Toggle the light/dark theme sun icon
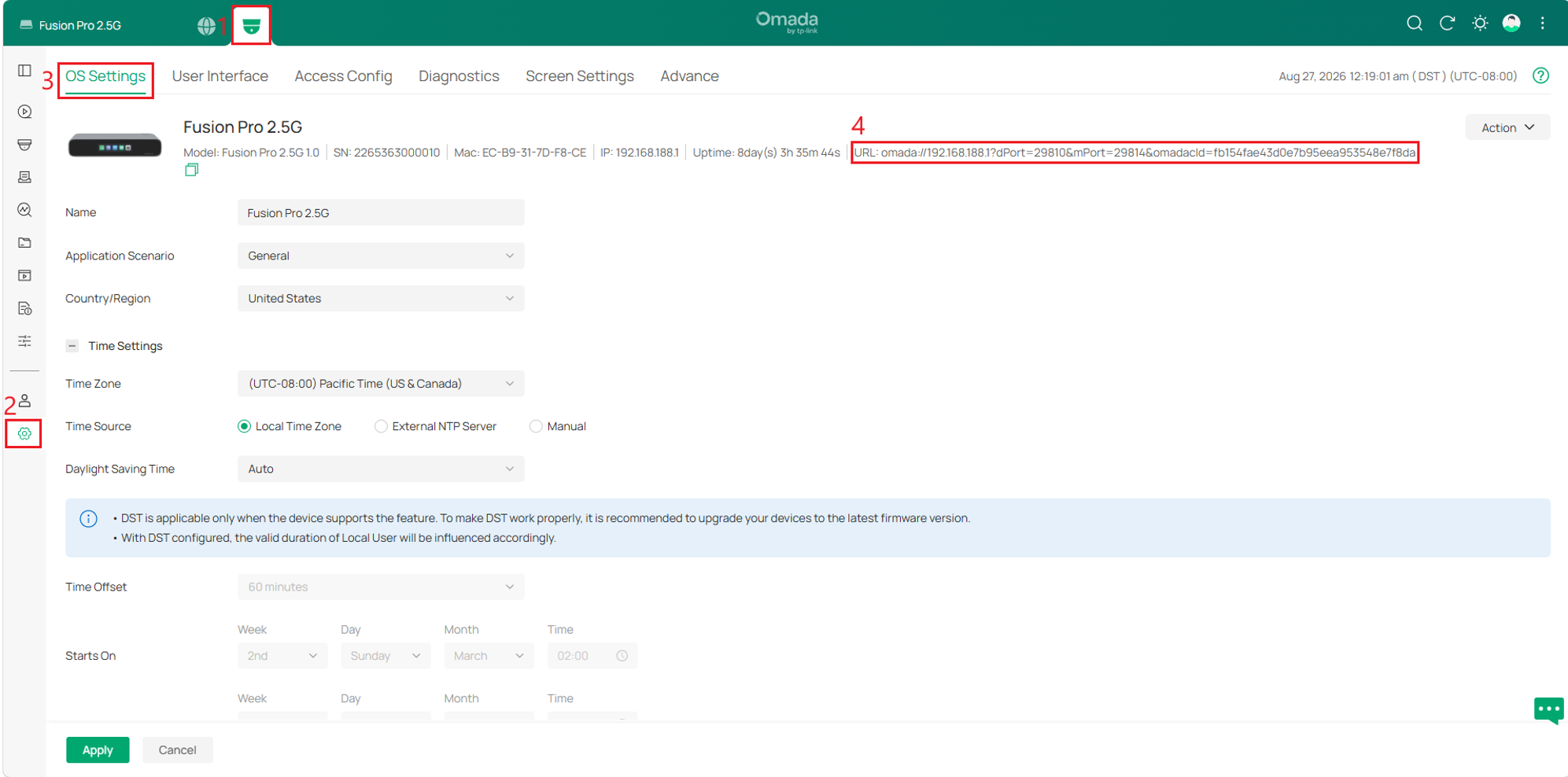 (x=1480, y=24)
